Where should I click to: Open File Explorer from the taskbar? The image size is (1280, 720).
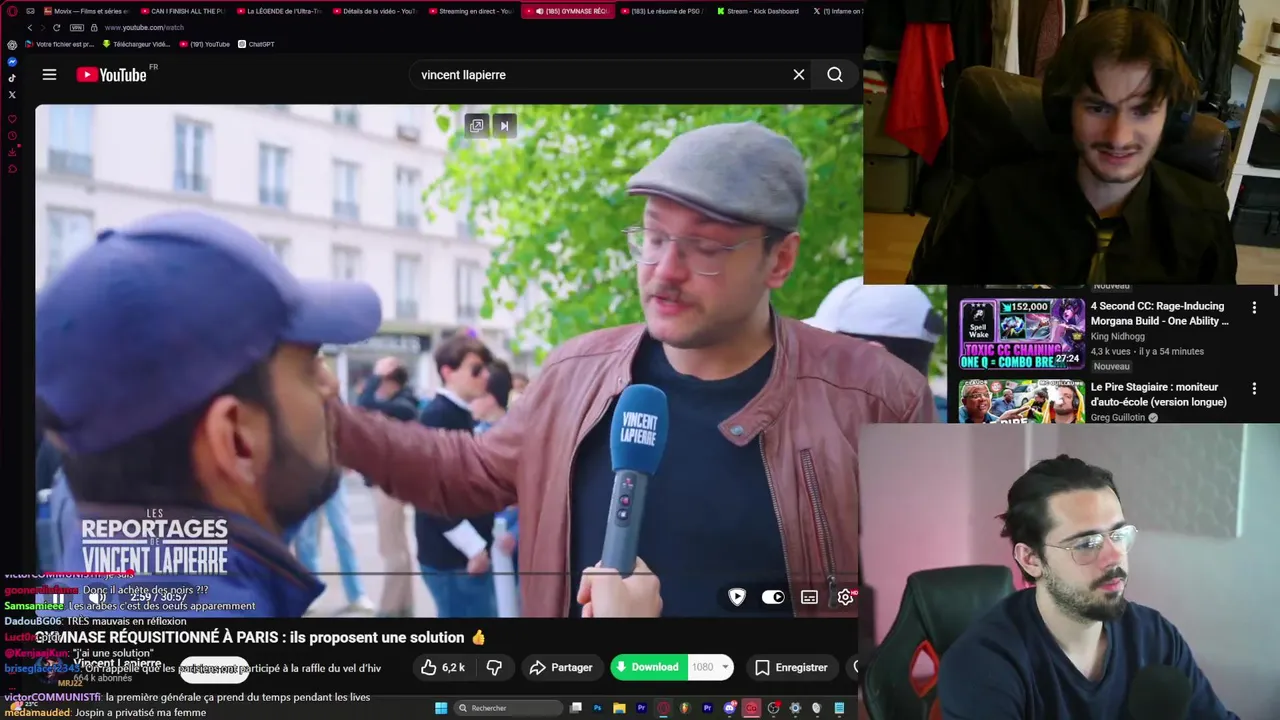(620, 708)
